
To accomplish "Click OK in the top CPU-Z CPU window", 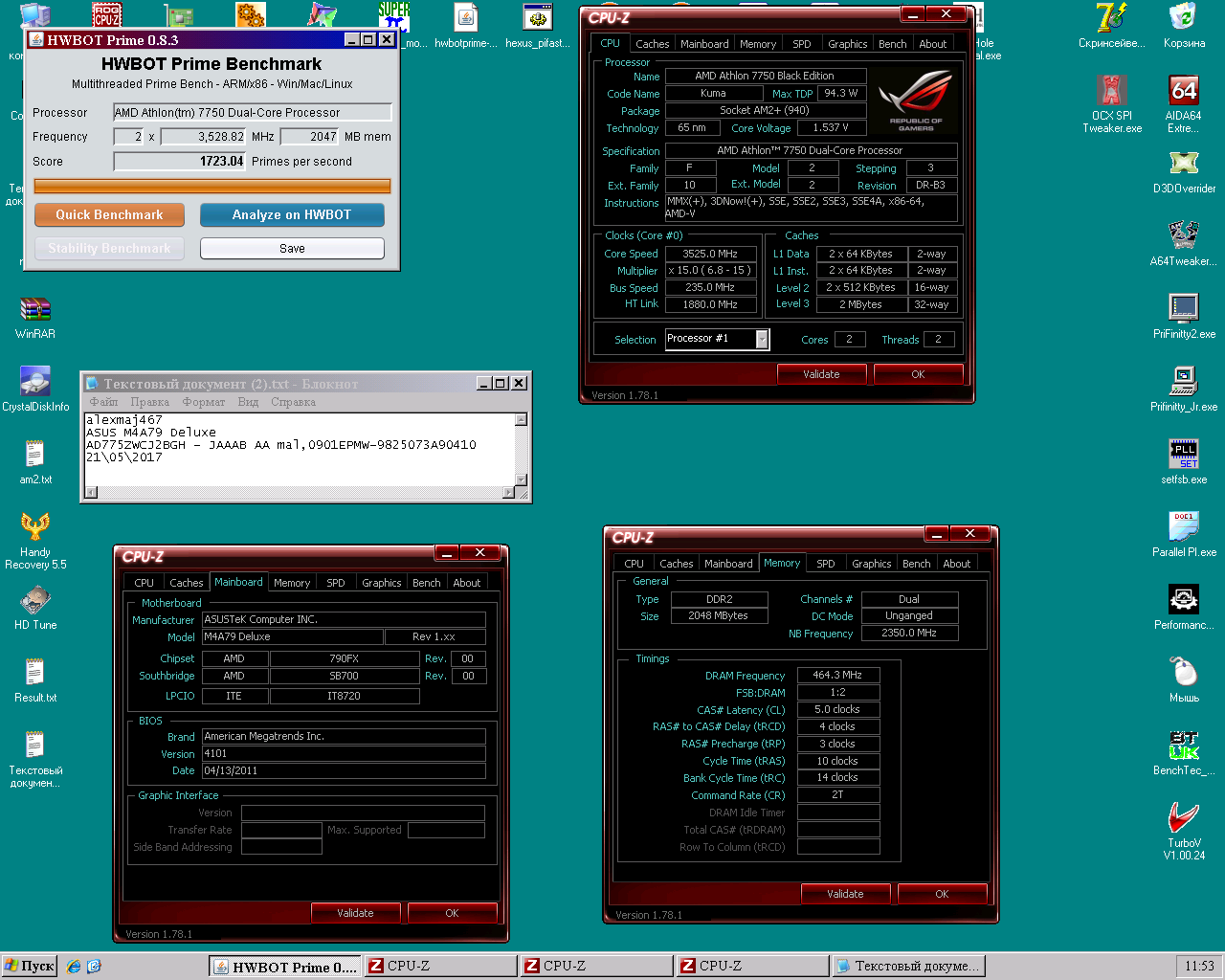I will 918,374.
